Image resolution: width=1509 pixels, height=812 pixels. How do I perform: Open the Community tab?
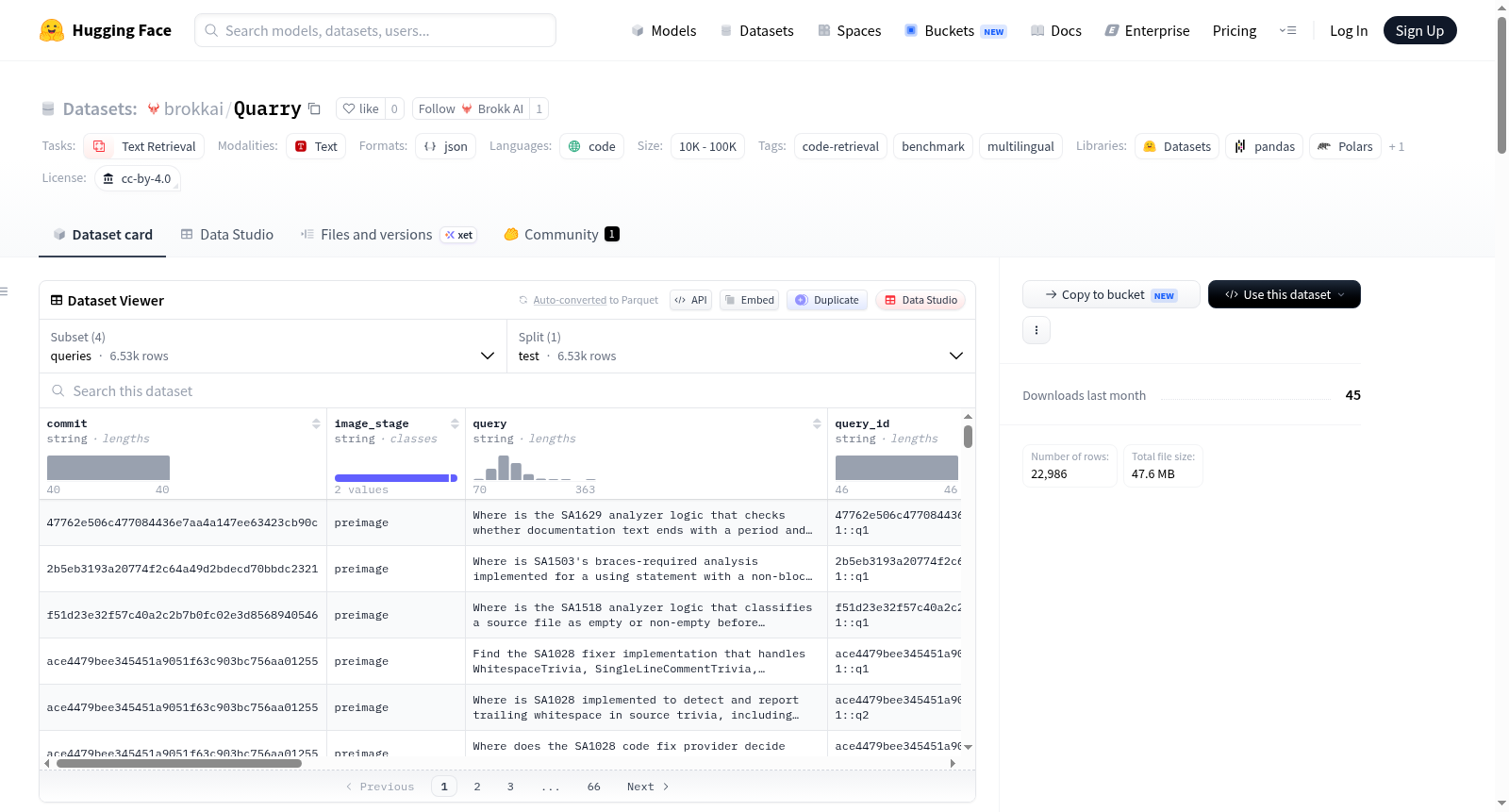coord(562,234)
